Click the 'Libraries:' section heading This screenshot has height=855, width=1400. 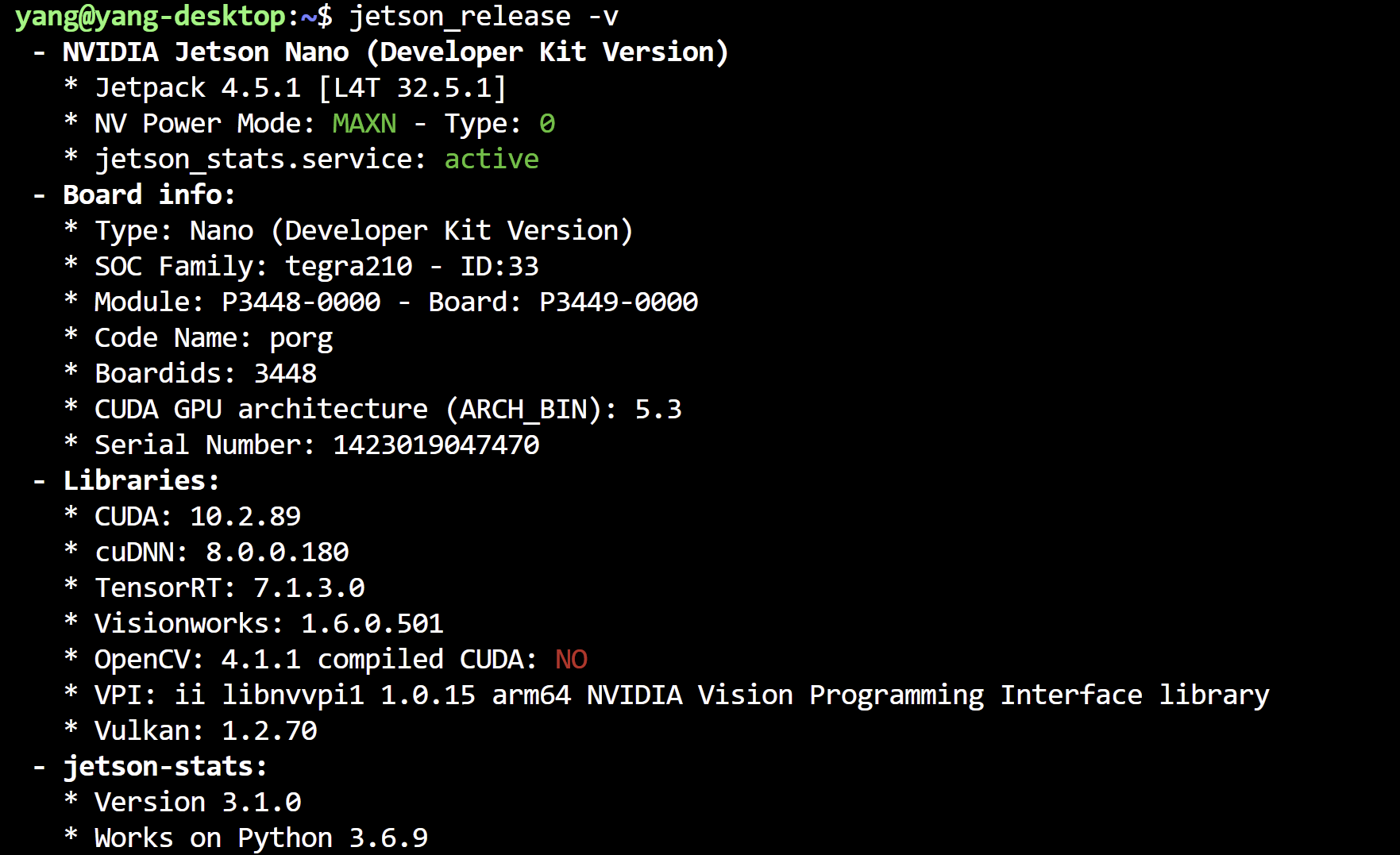(x=141, y=481)
